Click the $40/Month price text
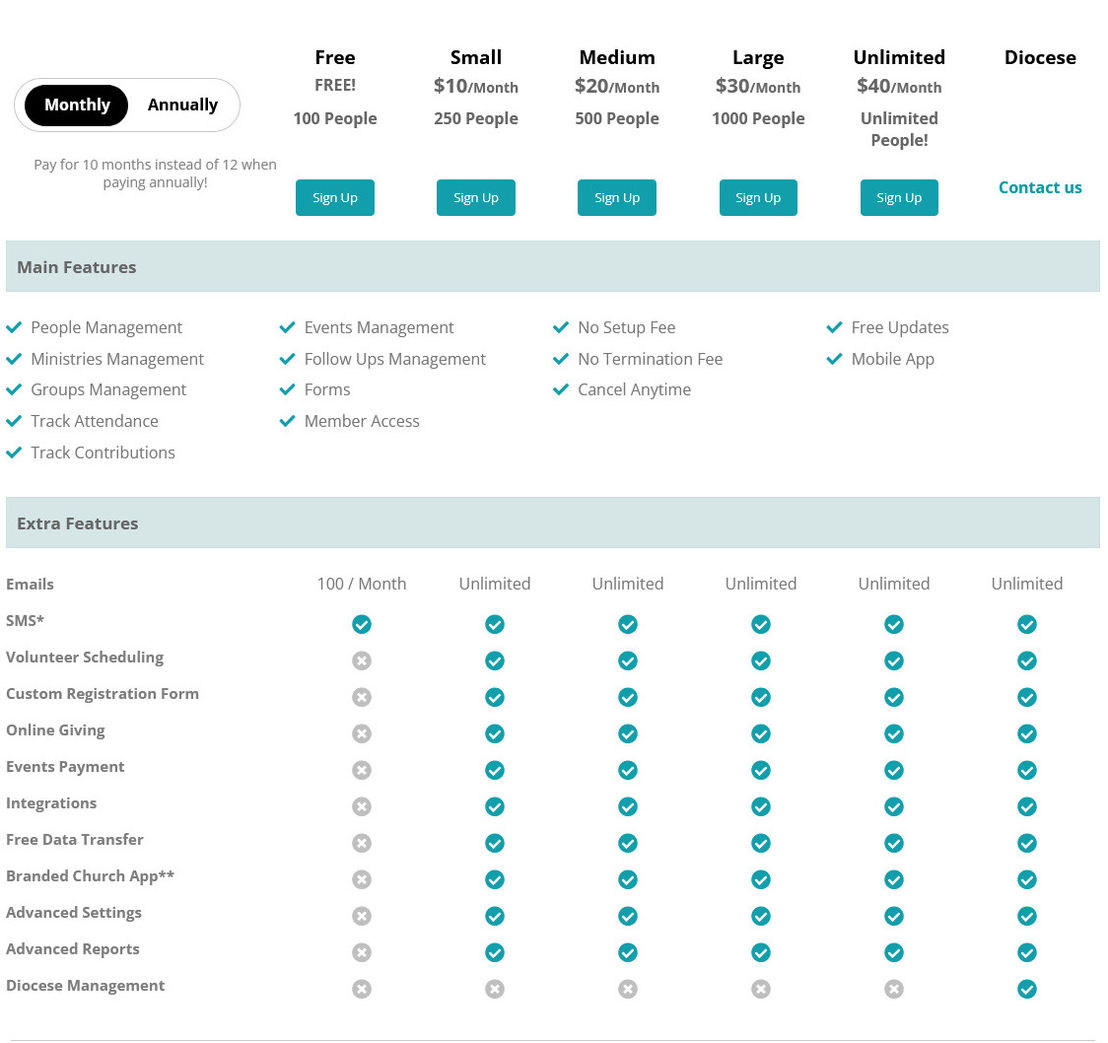 [x=899, y=86]
